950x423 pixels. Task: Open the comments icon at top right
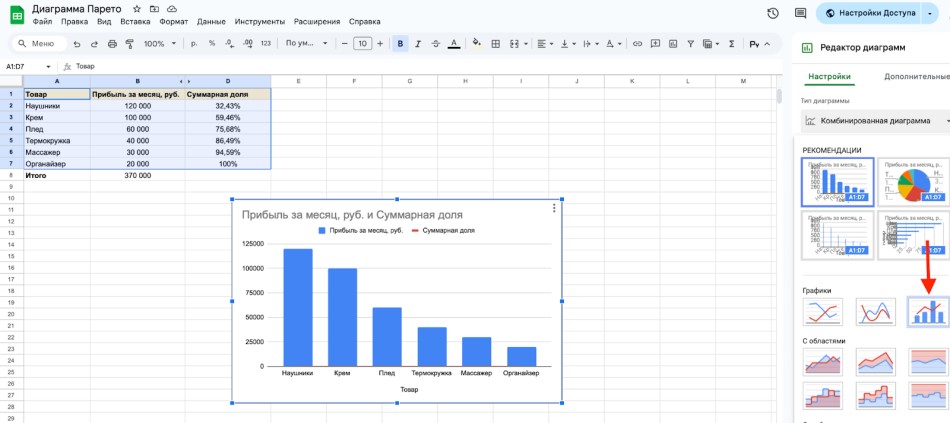pos(800,13)
